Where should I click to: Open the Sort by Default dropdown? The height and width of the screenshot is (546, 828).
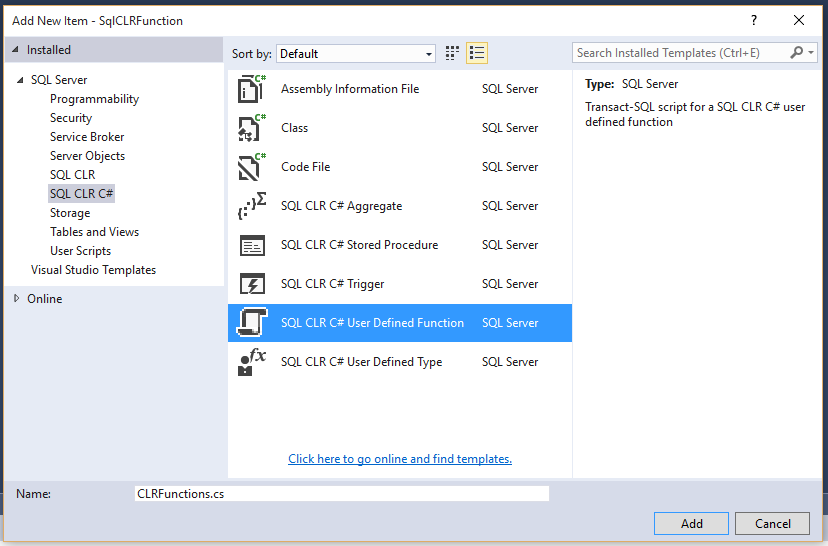[356, 53]
